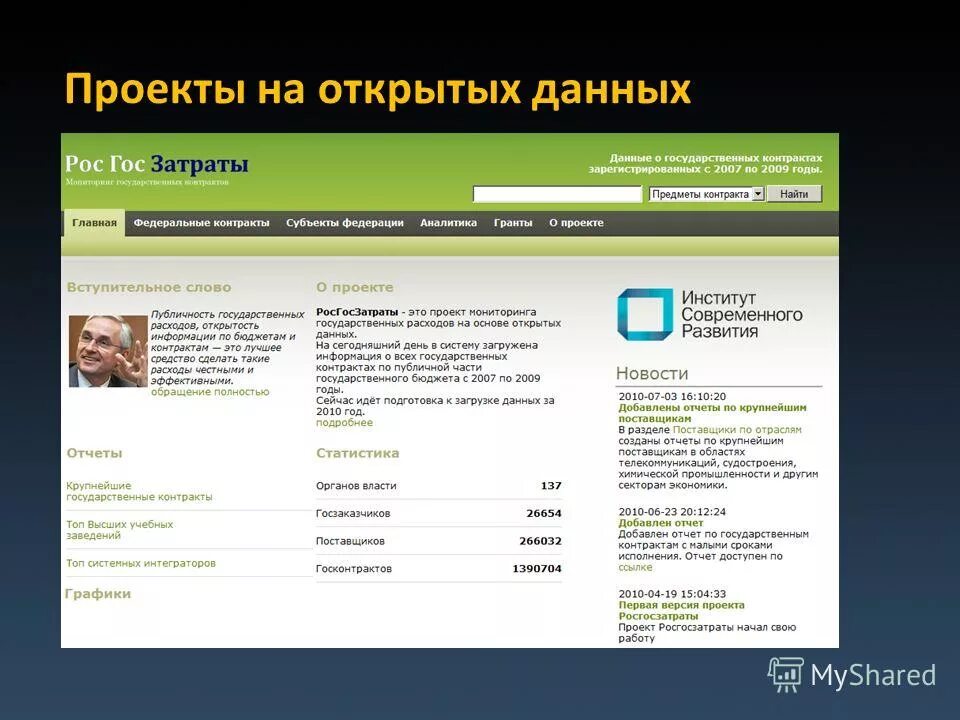
Task: Open the О проекте menu item
Action: click(576, 223)
